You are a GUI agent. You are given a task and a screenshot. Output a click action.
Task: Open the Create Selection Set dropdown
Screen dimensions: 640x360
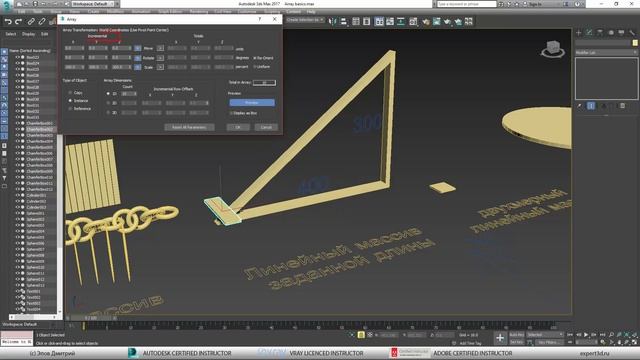pos(305,20)
